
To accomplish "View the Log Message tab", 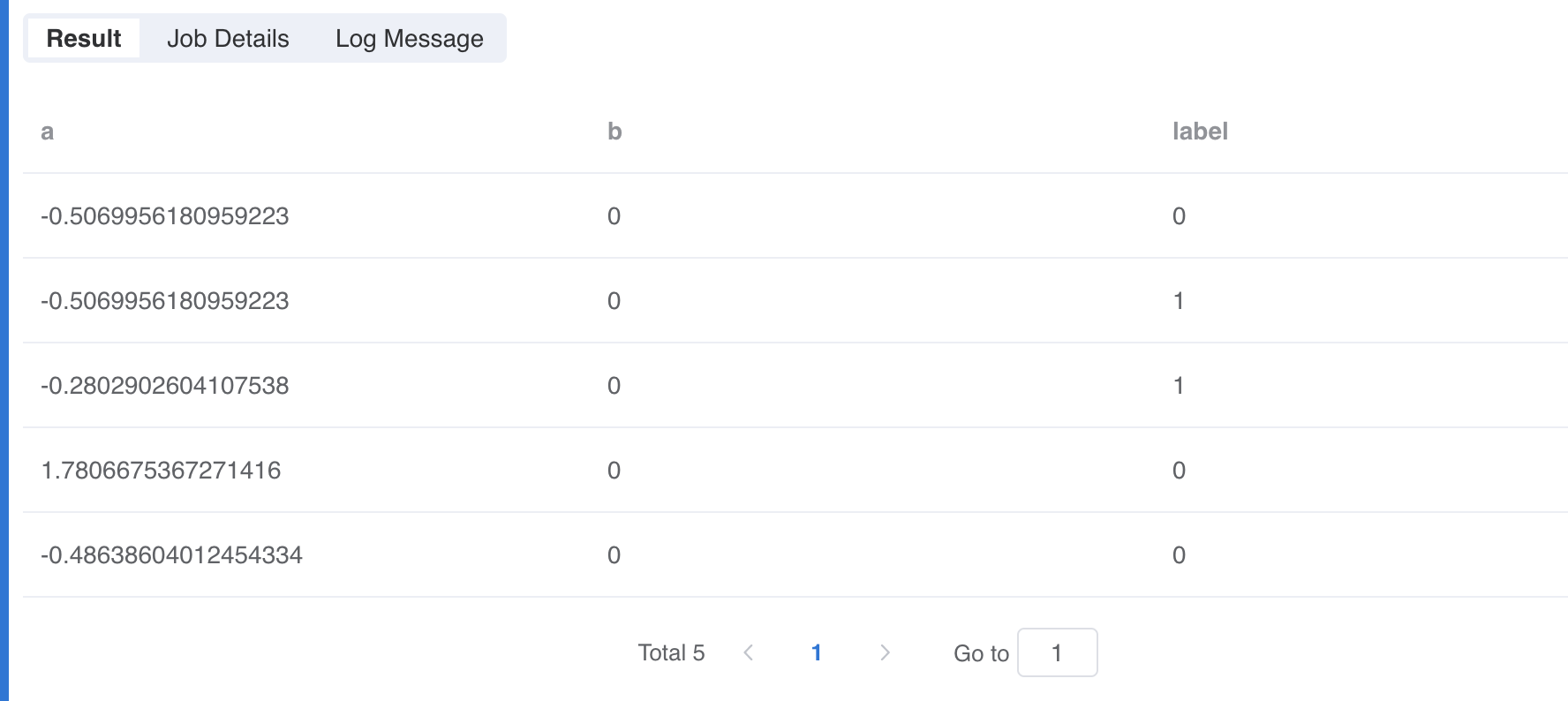I will (x=409, y=39).
